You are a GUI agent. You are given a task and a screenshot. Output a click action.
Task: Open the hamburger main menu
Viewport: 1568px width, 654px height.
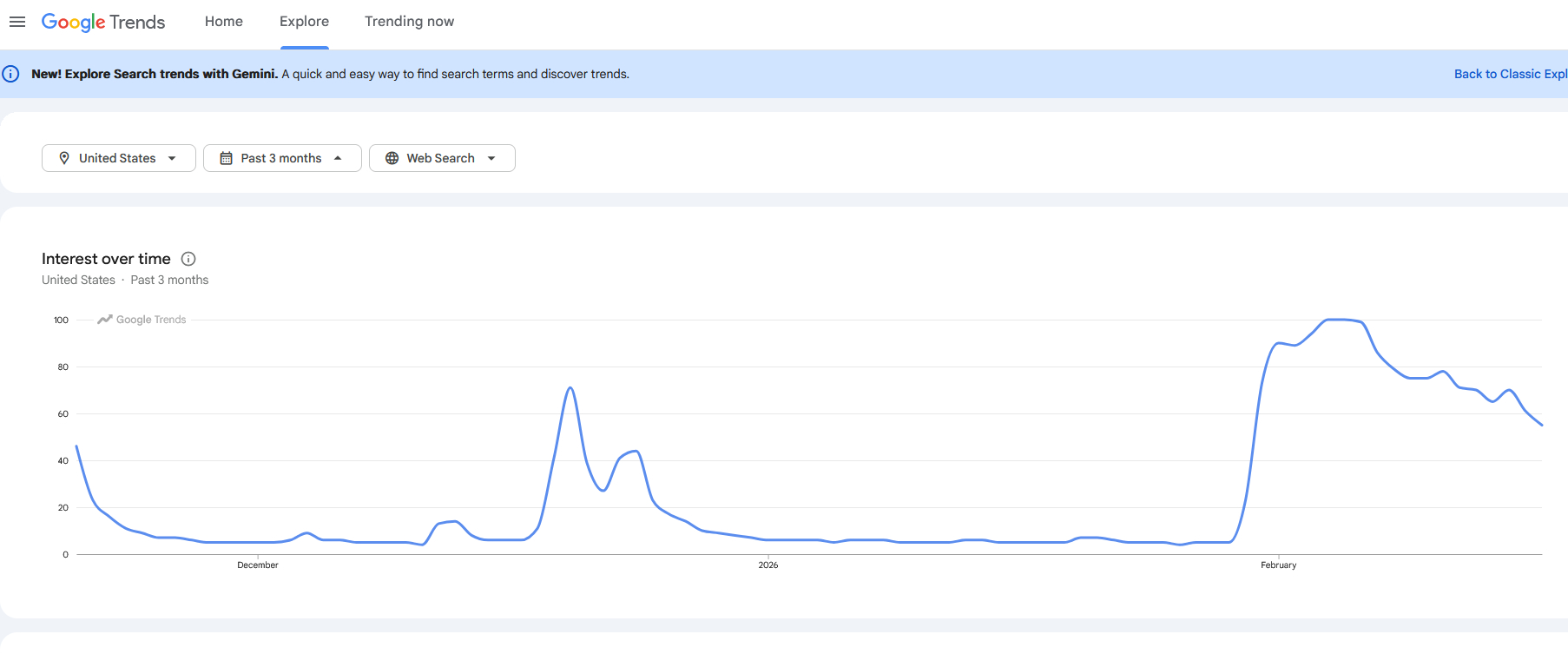tap(17, 22)
